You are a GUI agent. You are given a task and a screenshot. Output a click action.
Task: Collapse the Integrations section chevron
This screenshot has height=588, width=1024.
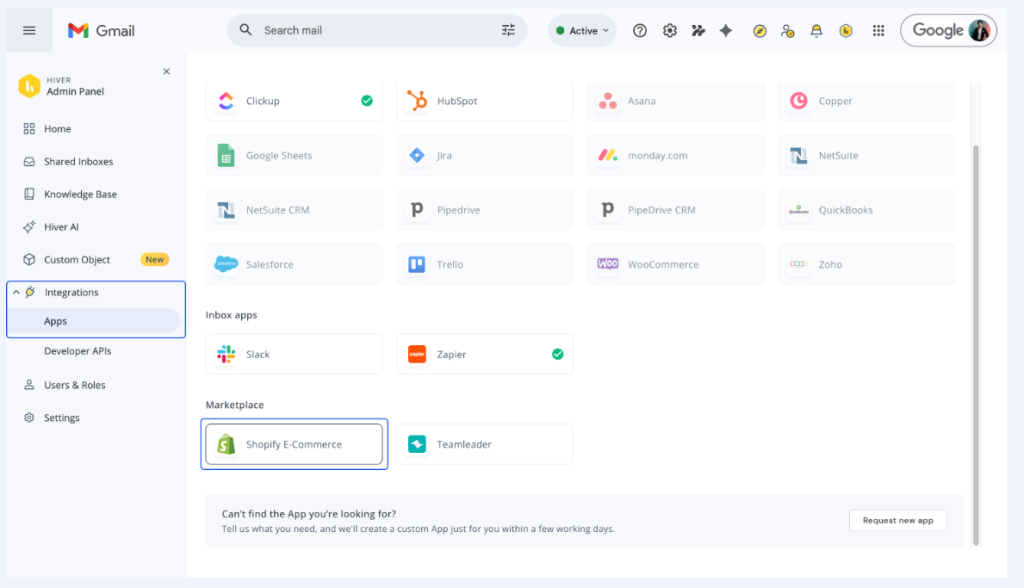[x=16, y=292]
